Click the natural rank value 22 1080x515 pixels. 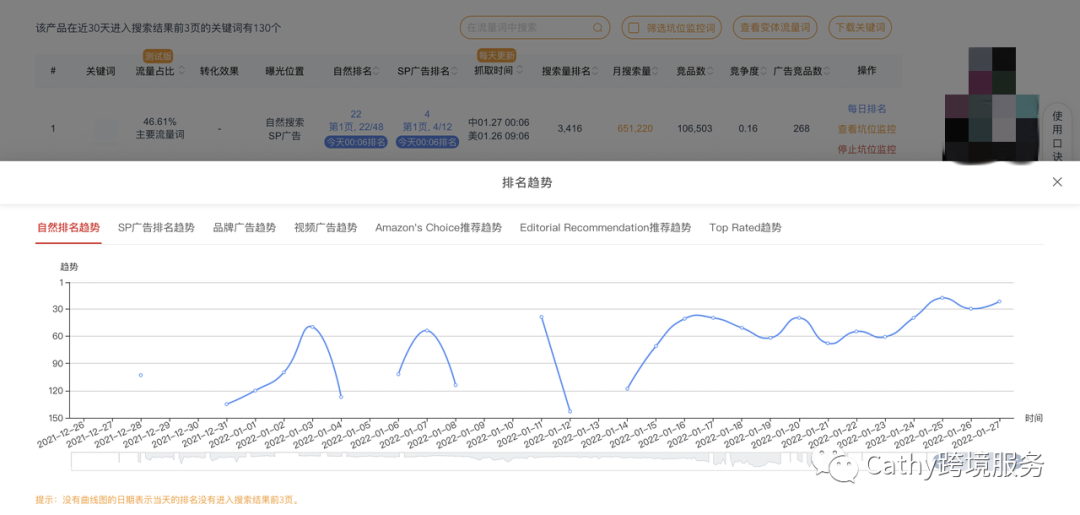tap(356, 114)
